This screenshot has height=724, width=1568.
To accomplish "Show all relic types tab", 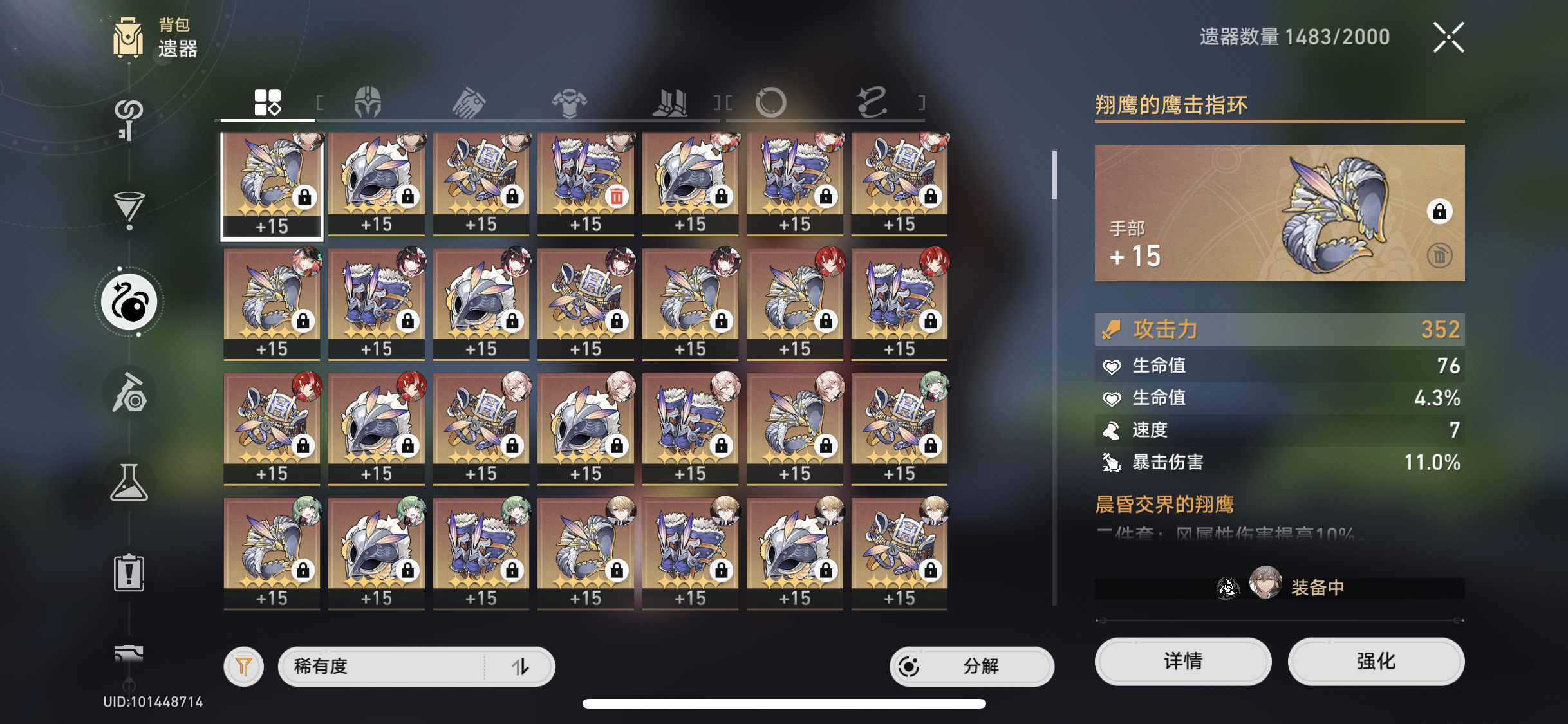I will point(268,102).
